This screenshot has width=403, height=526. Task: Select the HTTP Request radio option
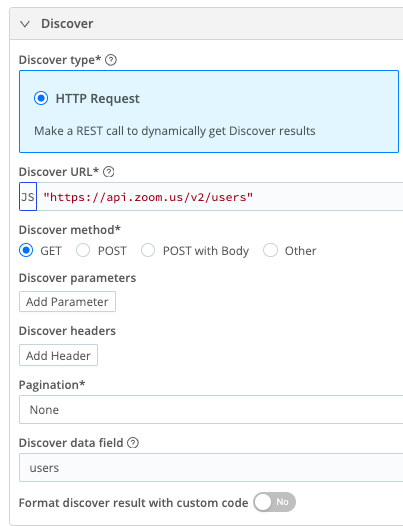[41, 98]
